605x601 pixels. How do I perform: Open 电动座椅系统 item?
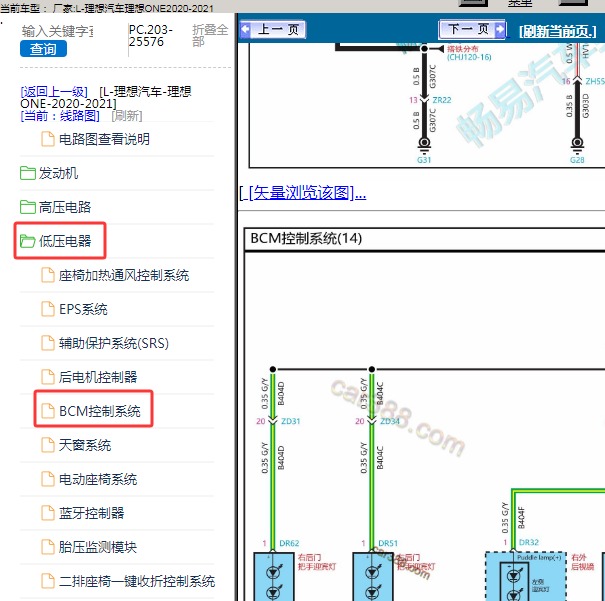pos(98,479)
